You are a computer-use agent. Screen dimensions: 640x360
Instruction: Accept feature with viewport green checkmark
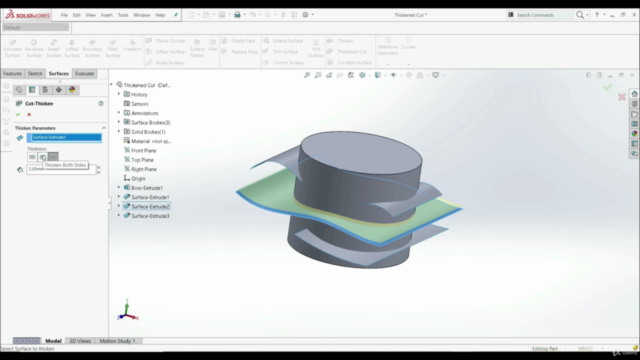pos(607,87)
